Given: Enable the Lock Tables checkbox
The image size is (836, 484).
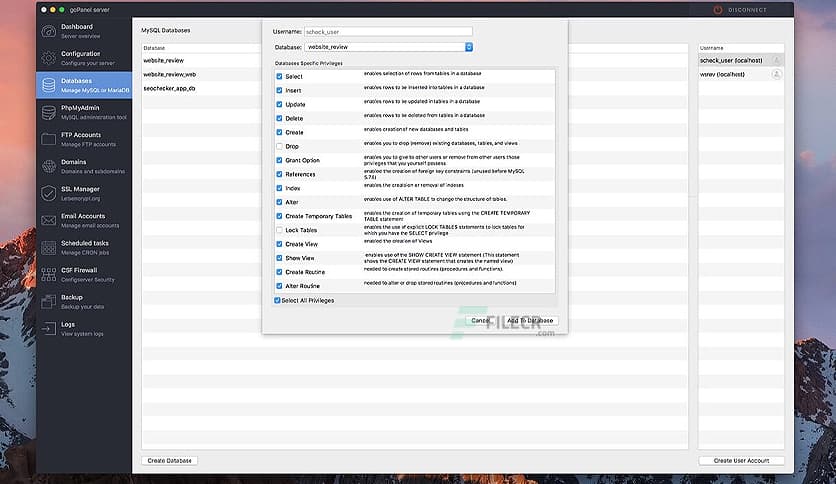Looking at the screenshot, I should (x=279, y=230).
